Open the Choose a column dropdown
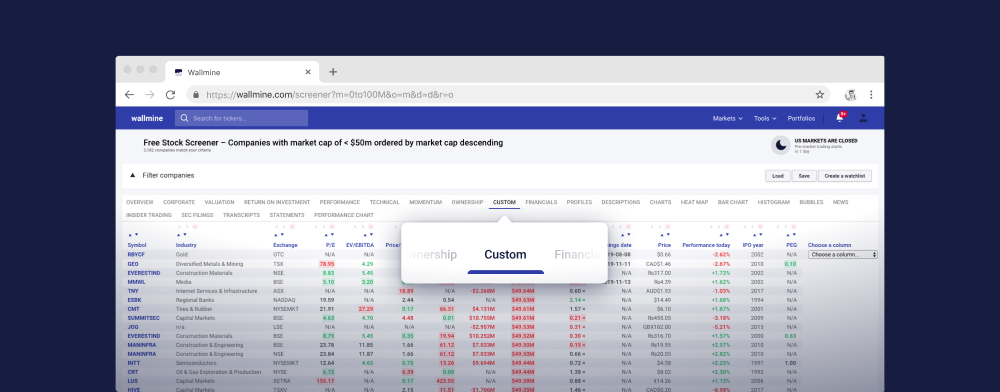1000x392 pixels. [842, 254]
